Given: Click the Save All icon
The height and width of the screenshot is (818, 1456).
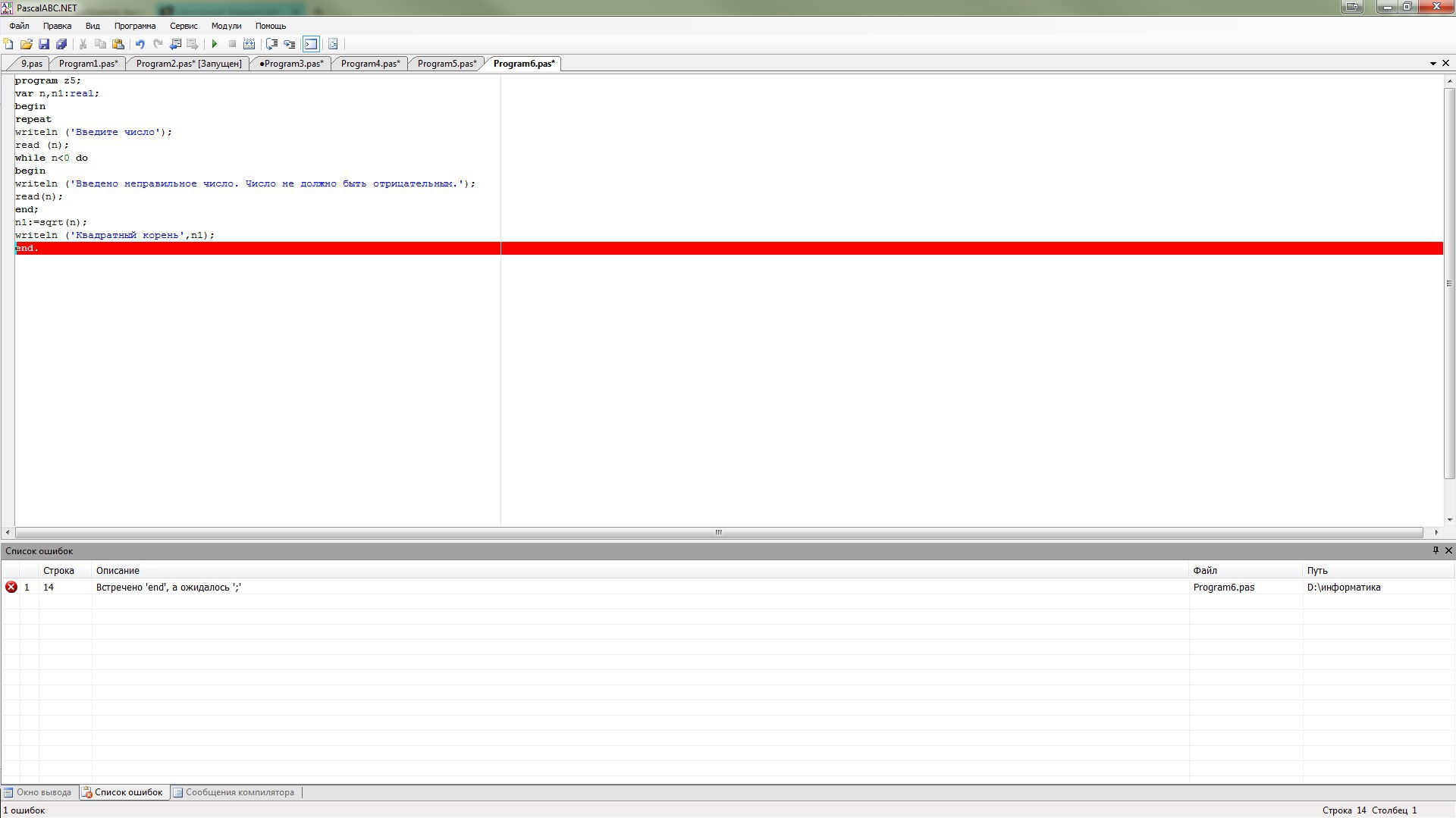Looking at the screenshot, I should click(61, 44).
